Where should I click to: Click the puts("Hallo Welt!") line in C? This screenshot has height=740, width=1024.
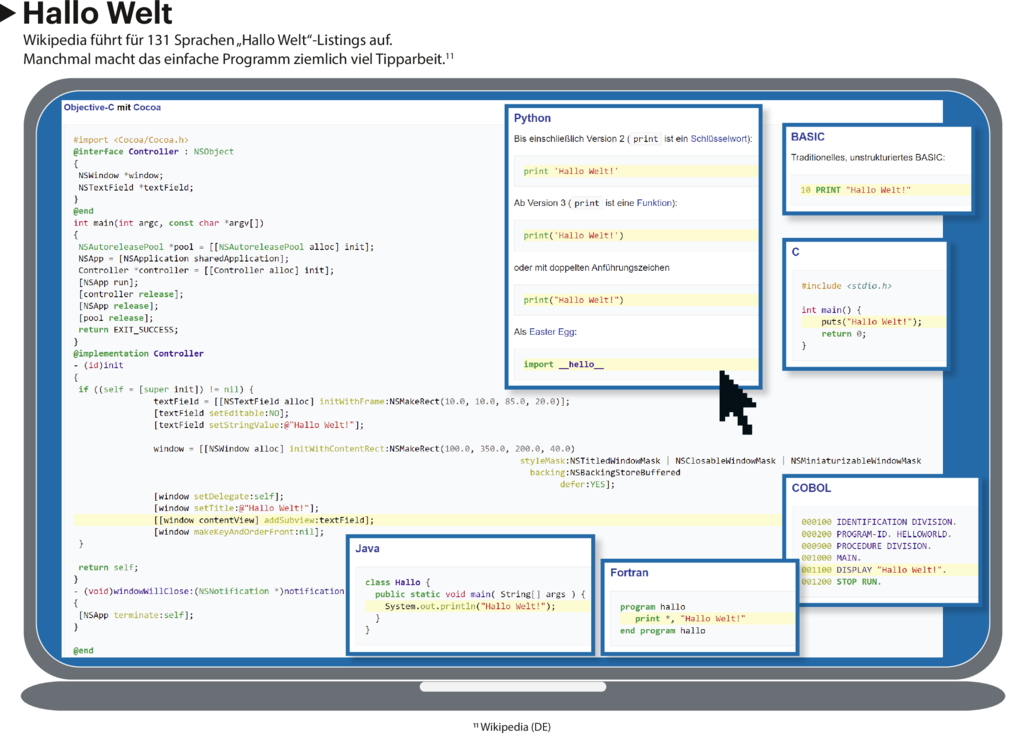coord(870,322)
